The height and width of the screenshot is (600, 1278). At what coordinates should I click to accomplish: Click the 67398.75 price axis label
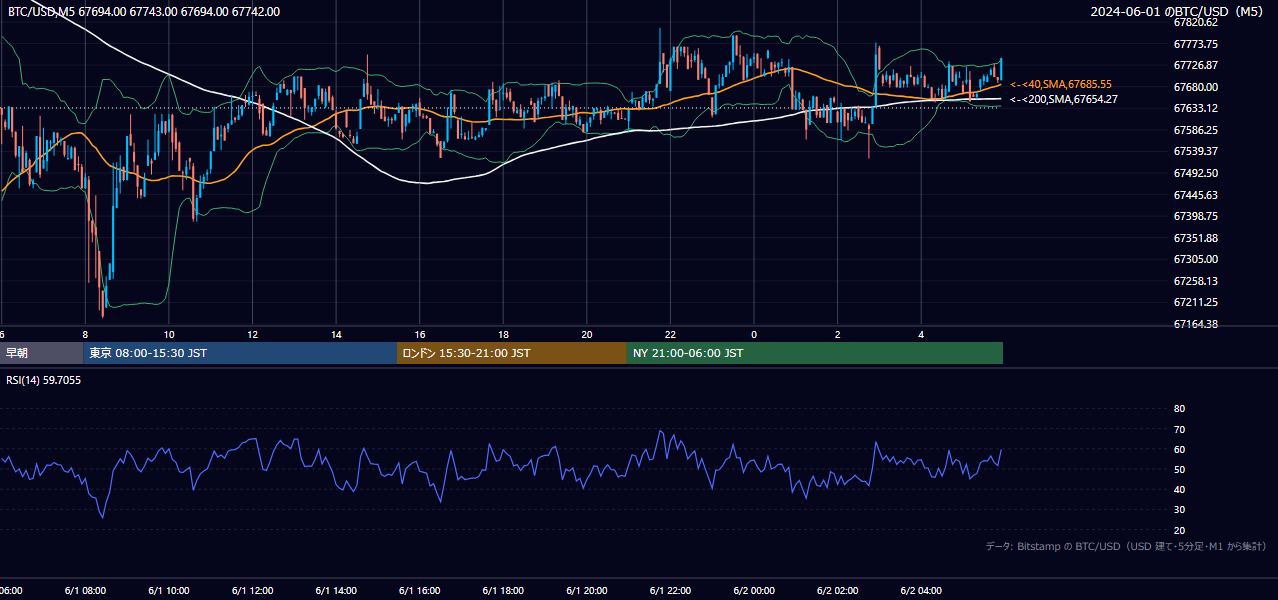(x=1195, y=216)
